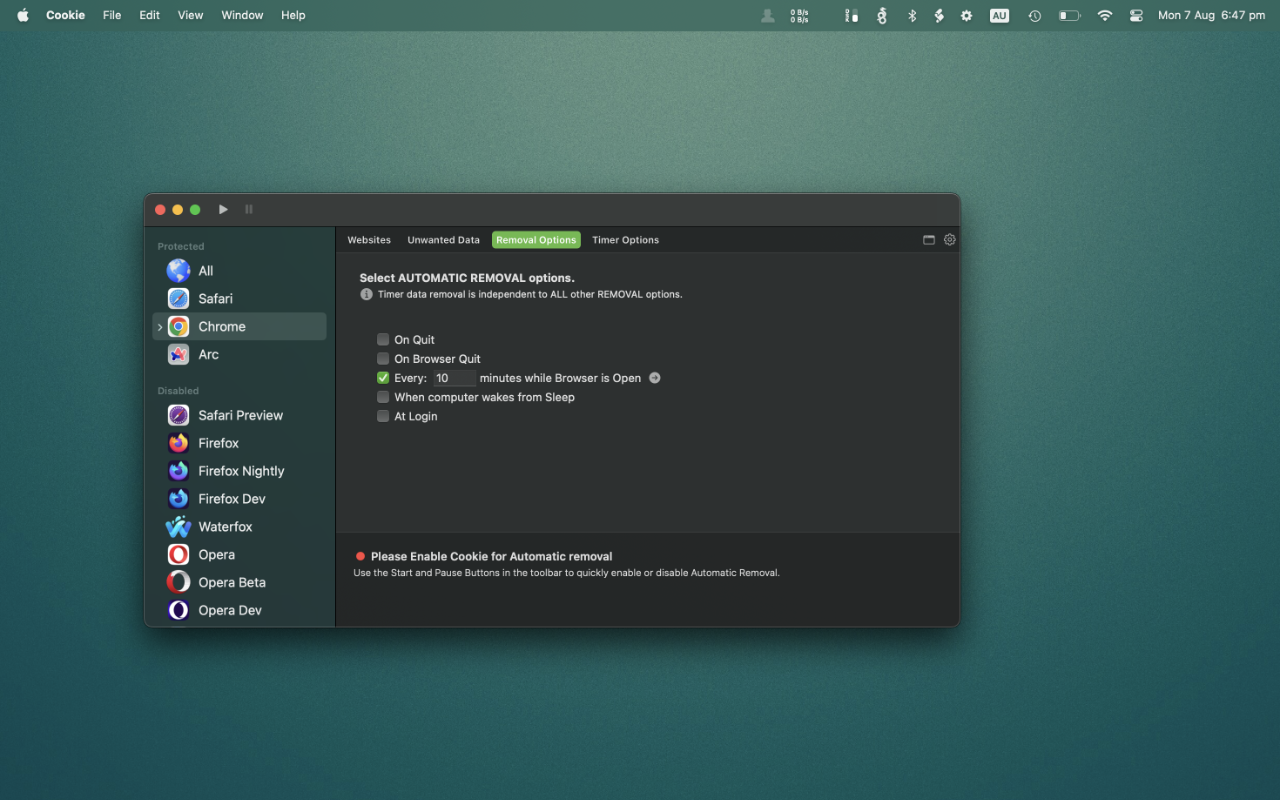Click the Start (play) button in toolbar
The image size is (1280, 800).
click(223, 210)
